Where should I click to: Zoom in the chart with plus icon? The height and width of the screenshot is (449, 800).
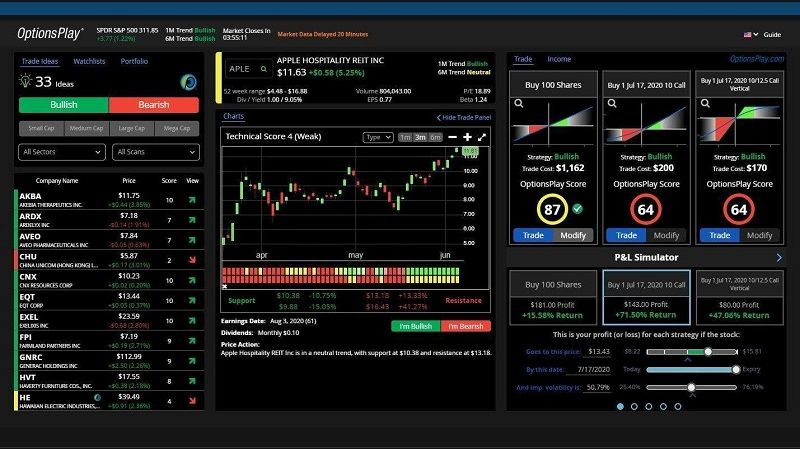pos(467,137)
